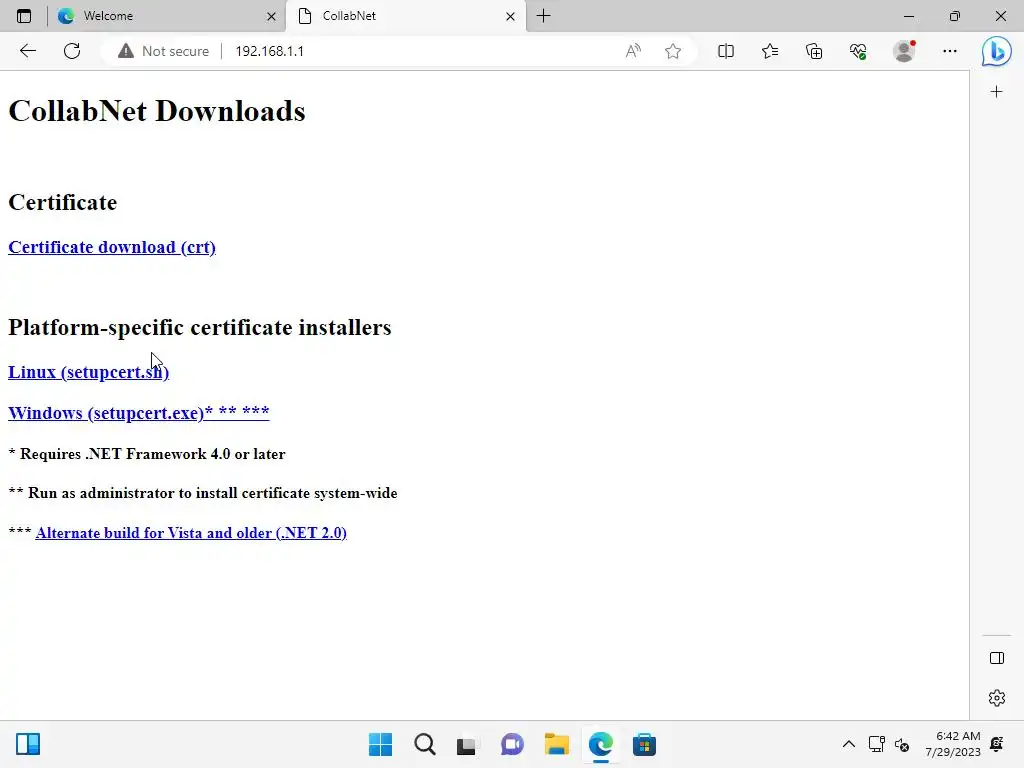Click the Certificate heading
The height and width of the screenshot is (768, 1024).
(x=63, y=202)
